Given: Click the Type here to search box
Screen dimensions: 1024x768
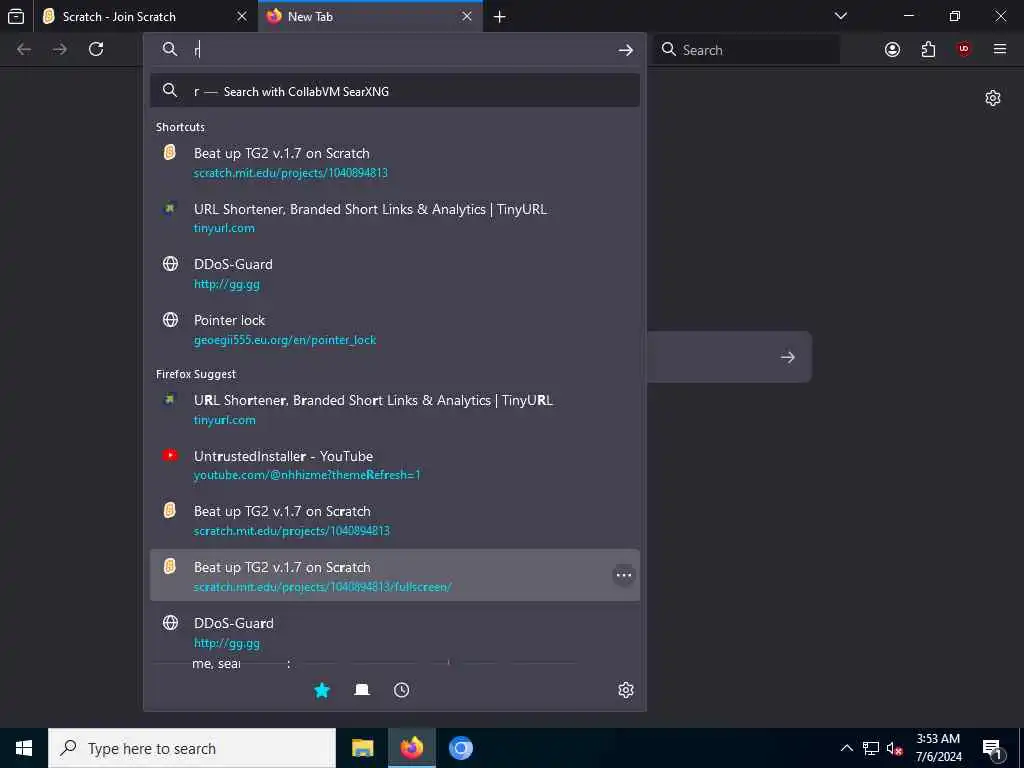Looking at the screenshot, I should click(x=192, y=748).
